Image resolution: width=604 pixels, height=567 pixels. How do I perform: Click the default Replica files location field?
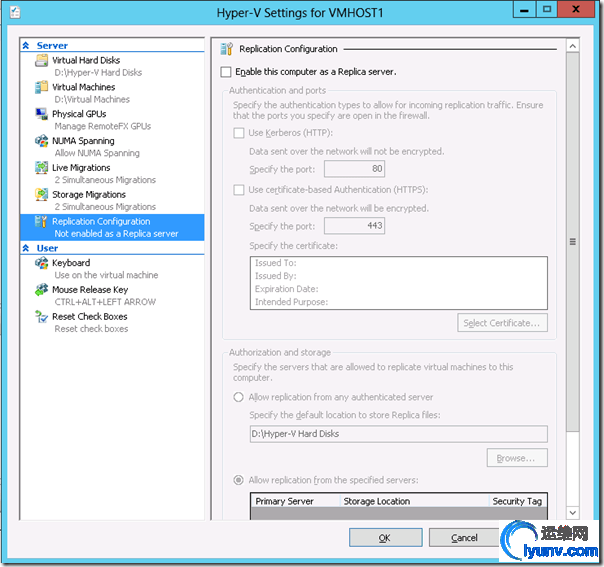pos(399,434)
